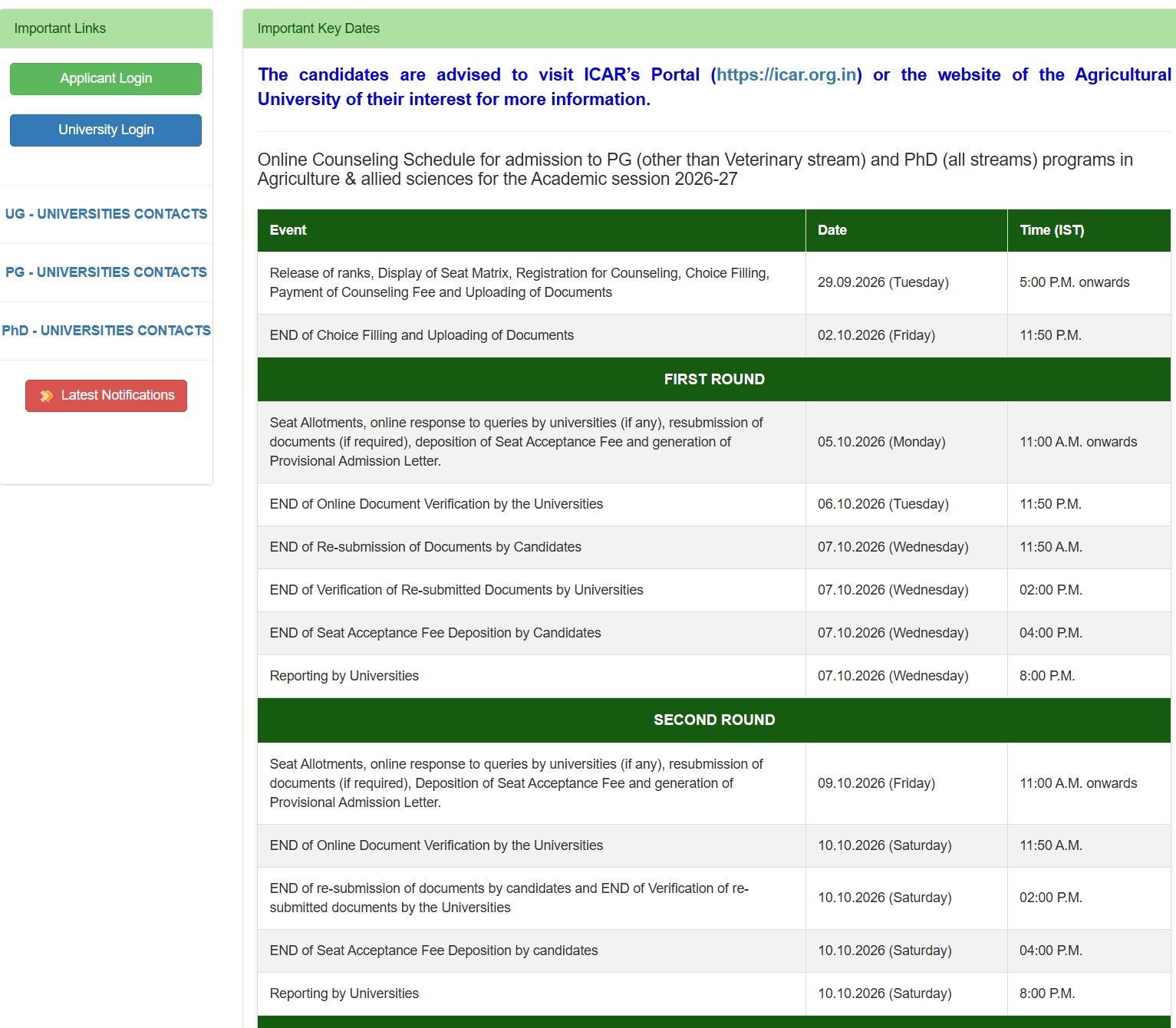Visit the https://icar.org.in link
The image size is (1176, 1028).
point(786,74)
